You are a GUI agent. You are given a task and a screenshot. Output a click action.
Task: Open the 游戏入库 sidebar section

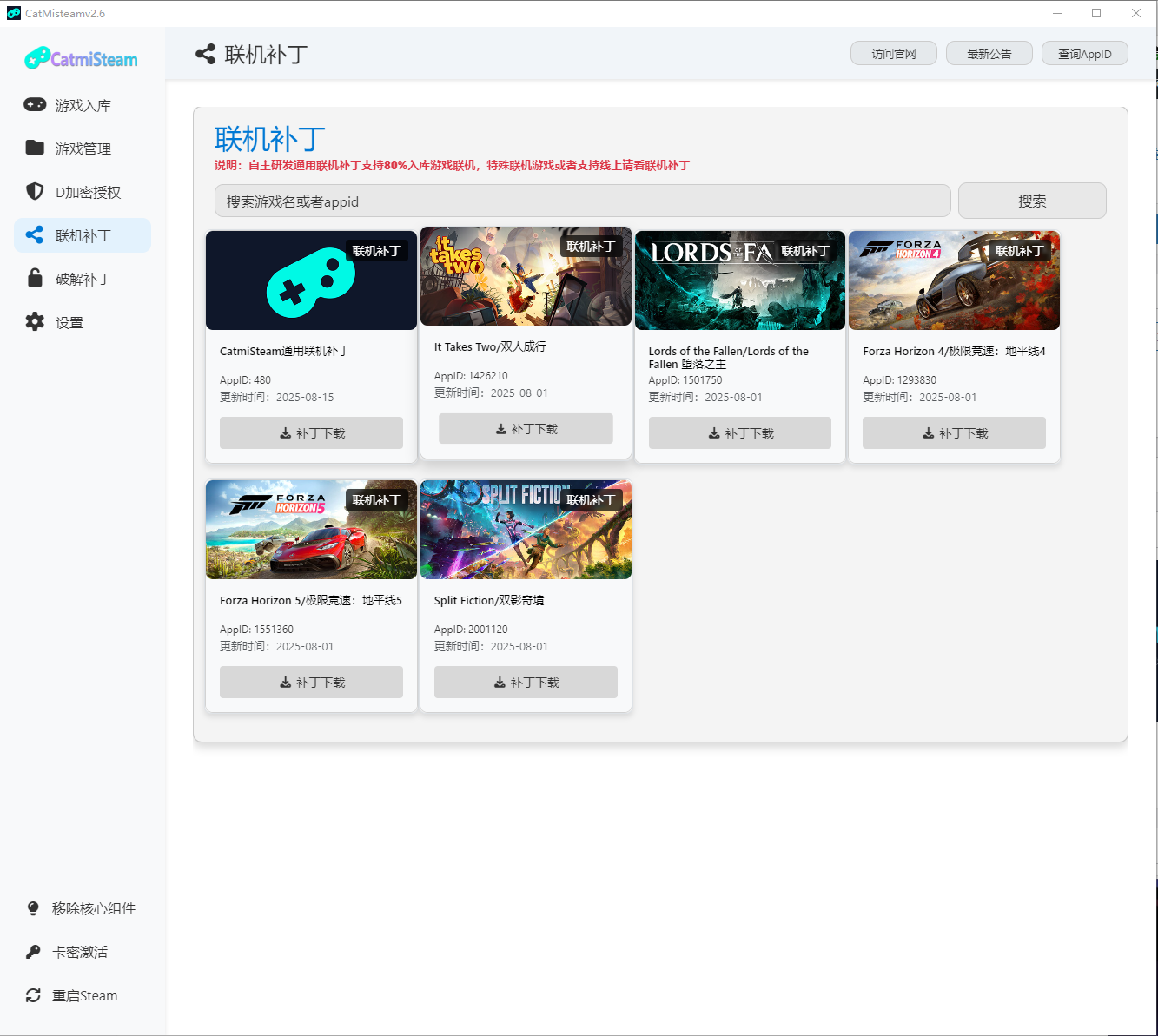[83, 104]
